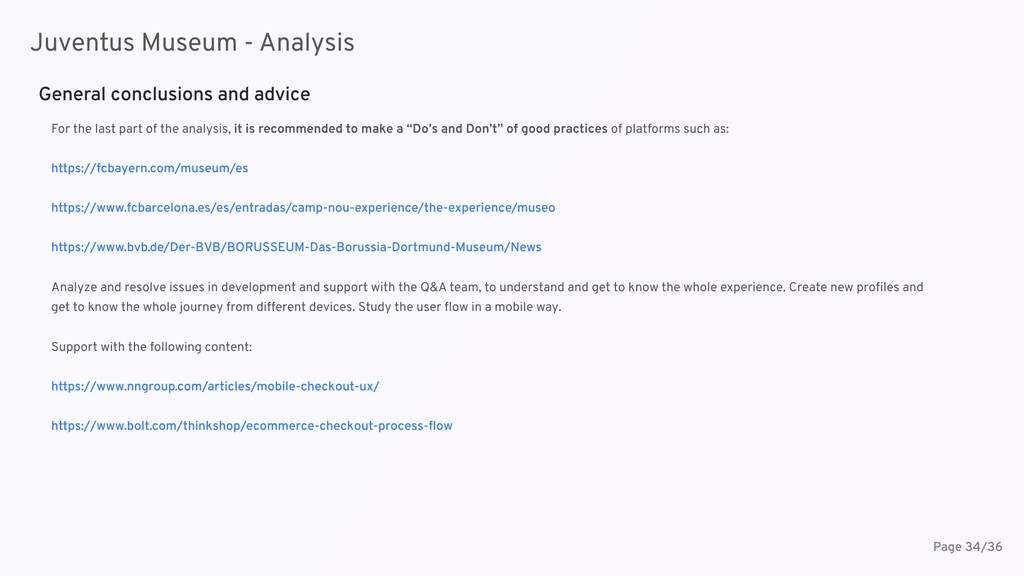Open the BVB Borusseum Dortmund Museum link
This screenshot has width=1024, height=576.
coord(296,248)
